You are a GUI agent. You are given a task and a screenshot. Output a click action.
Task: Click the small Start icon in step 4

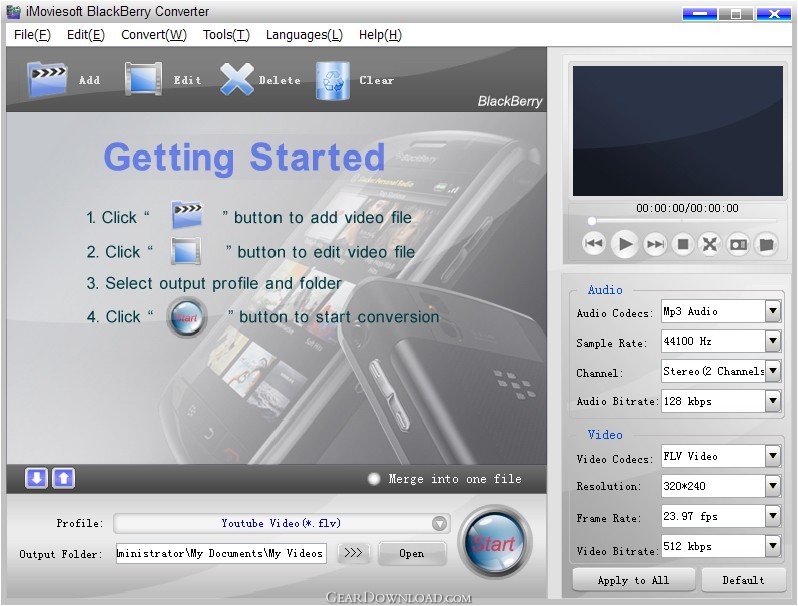tap(187, 317)
